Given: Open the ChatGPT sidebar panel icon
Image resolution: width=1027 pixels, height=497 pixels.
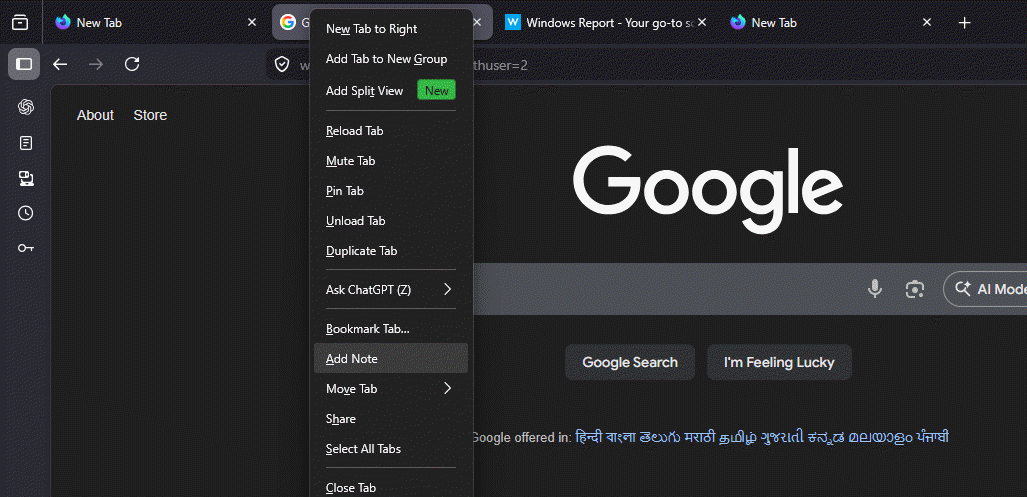Looking at the screenshot, I should click(26, 107).
